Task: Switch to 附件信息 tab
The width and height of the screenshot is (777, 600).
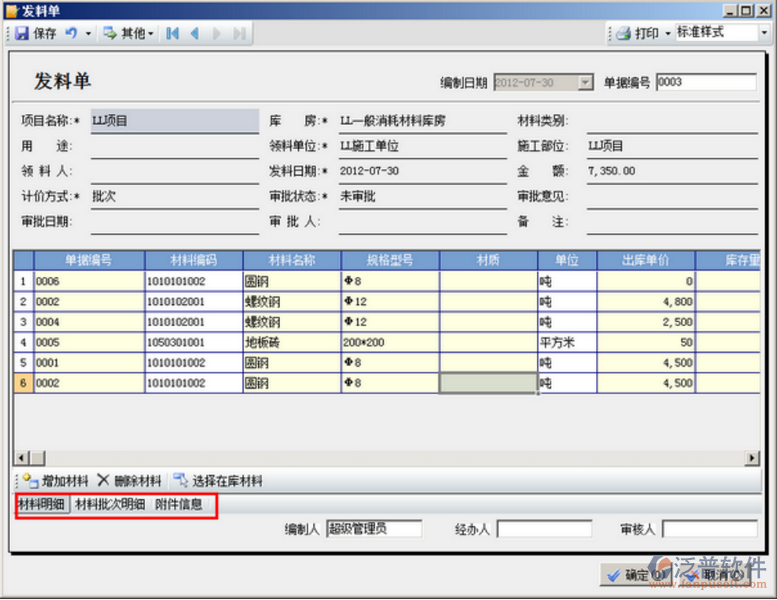Action: [x=179, y=504]
